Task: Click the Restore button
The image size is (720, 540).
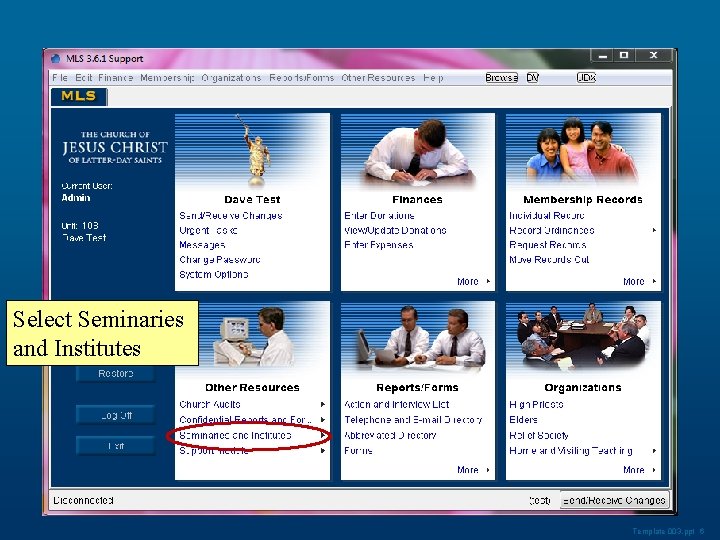Action: tap(116, 373)
